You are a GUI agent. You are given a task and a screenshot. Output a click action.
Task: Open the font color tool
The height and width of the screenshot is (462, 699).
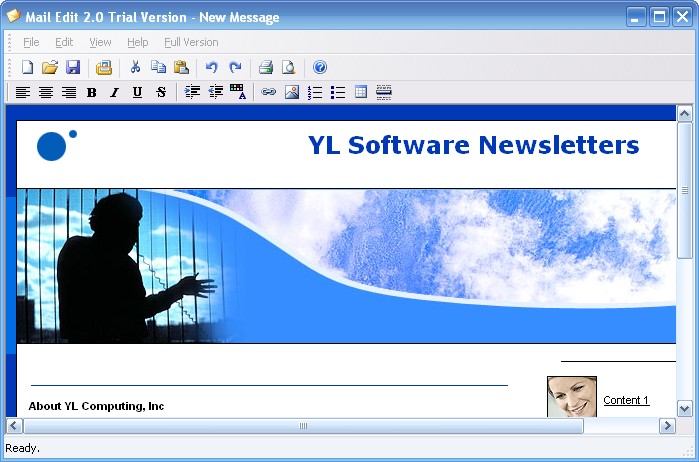click(x=238, y=92)
